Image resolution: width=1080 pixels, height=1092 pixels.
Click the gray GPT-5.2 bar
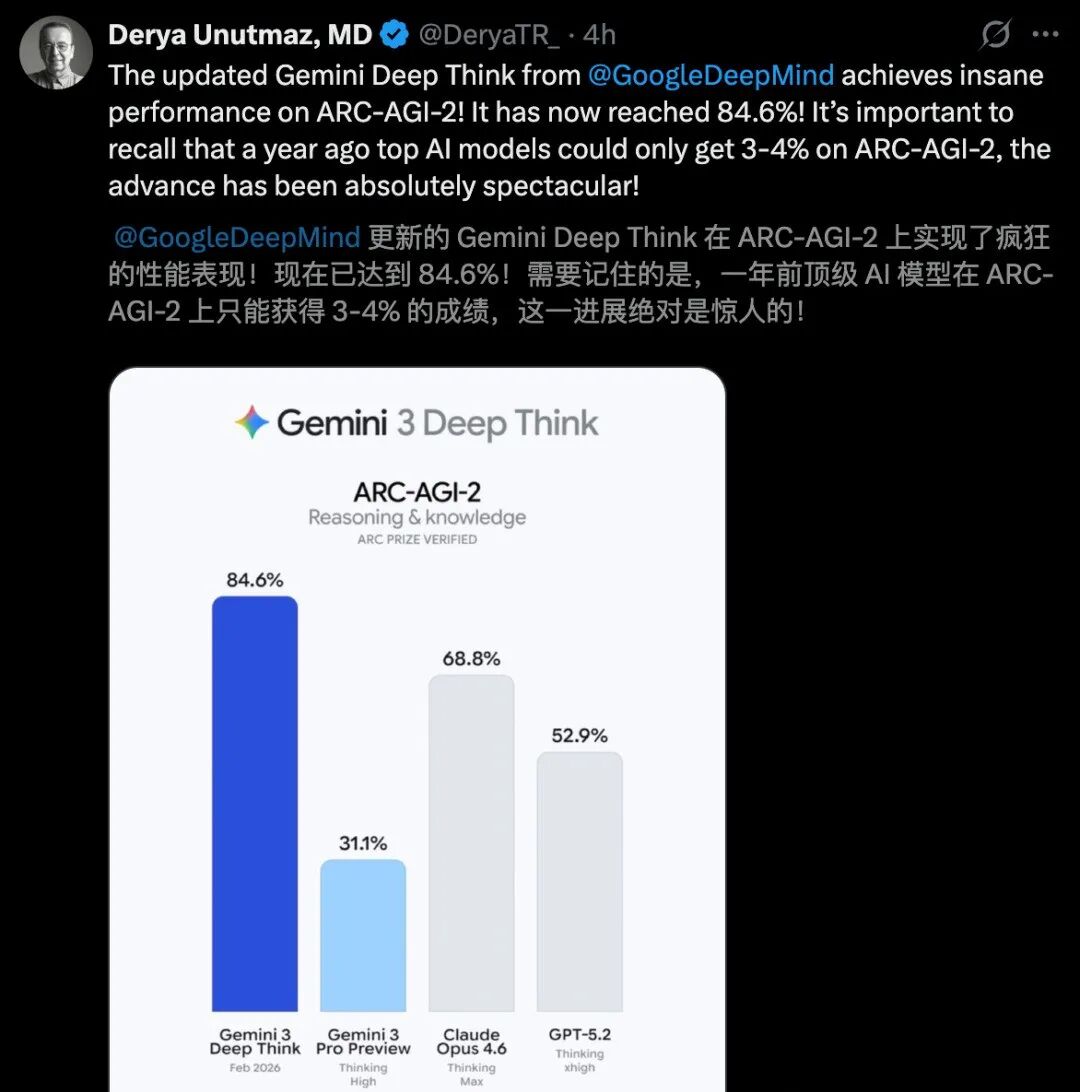tap(579, 881)
